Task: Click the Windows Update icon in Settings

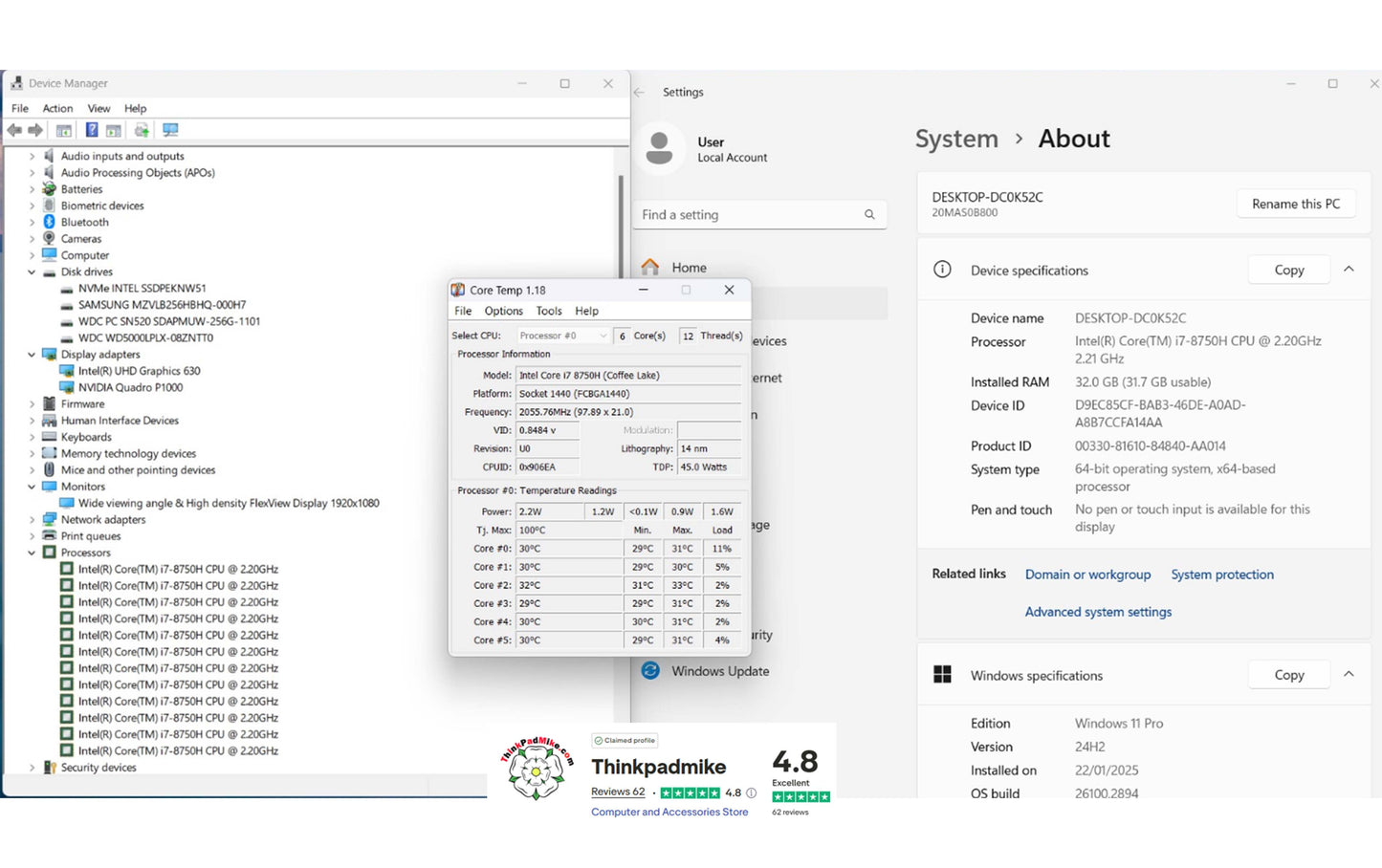Action: tap(650, 671)
